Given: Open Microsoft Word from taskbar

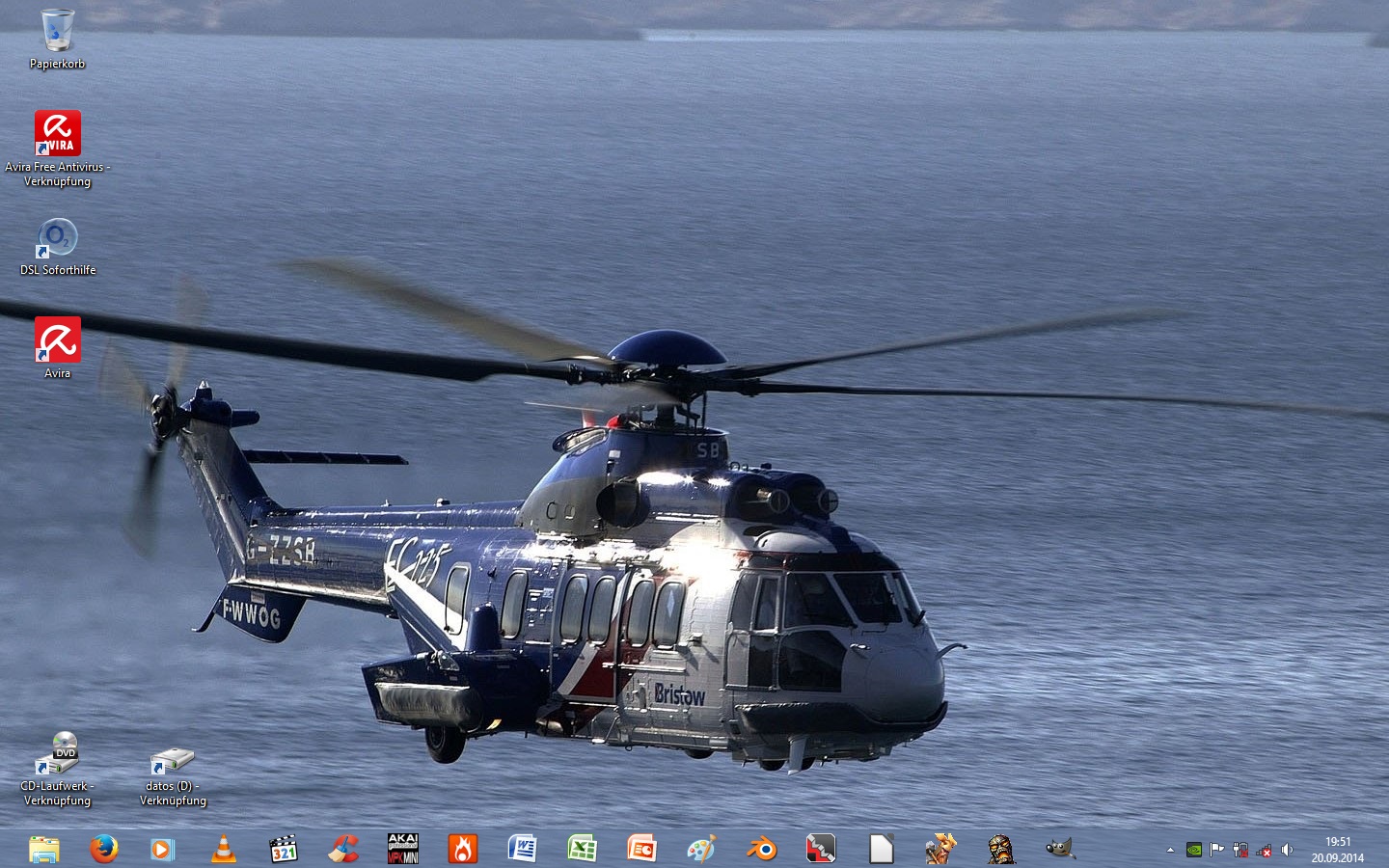Looking at the screenshot, I should (x=522, y=849).
